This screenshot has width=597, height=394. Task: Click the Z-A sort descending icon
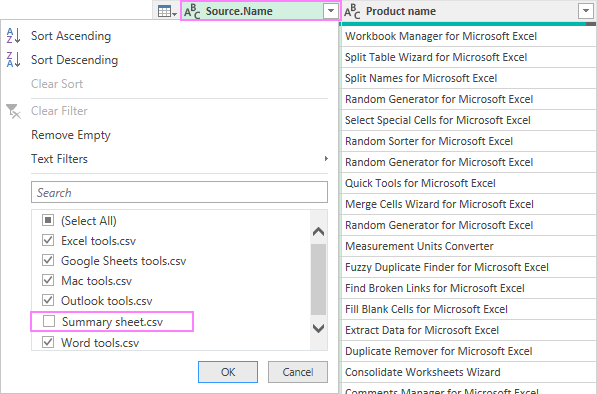pyautogui.click(x=13, y=60)
